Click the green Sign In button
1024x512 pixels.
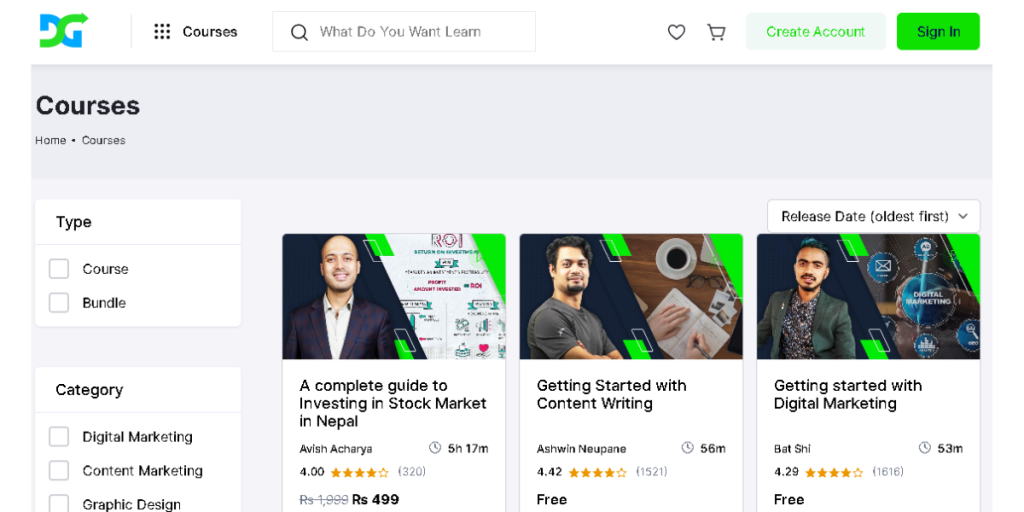point(938,31)
